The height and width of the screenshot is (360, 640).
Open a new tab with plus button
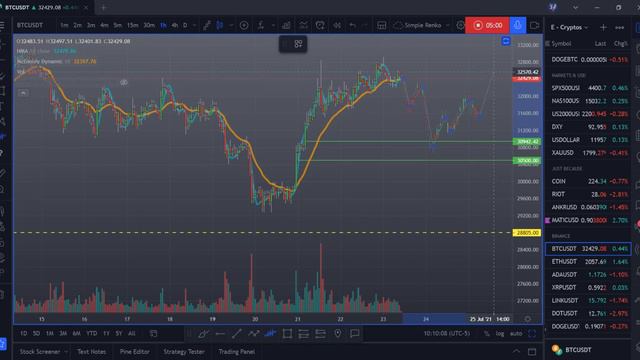click(x=103, y=7)
